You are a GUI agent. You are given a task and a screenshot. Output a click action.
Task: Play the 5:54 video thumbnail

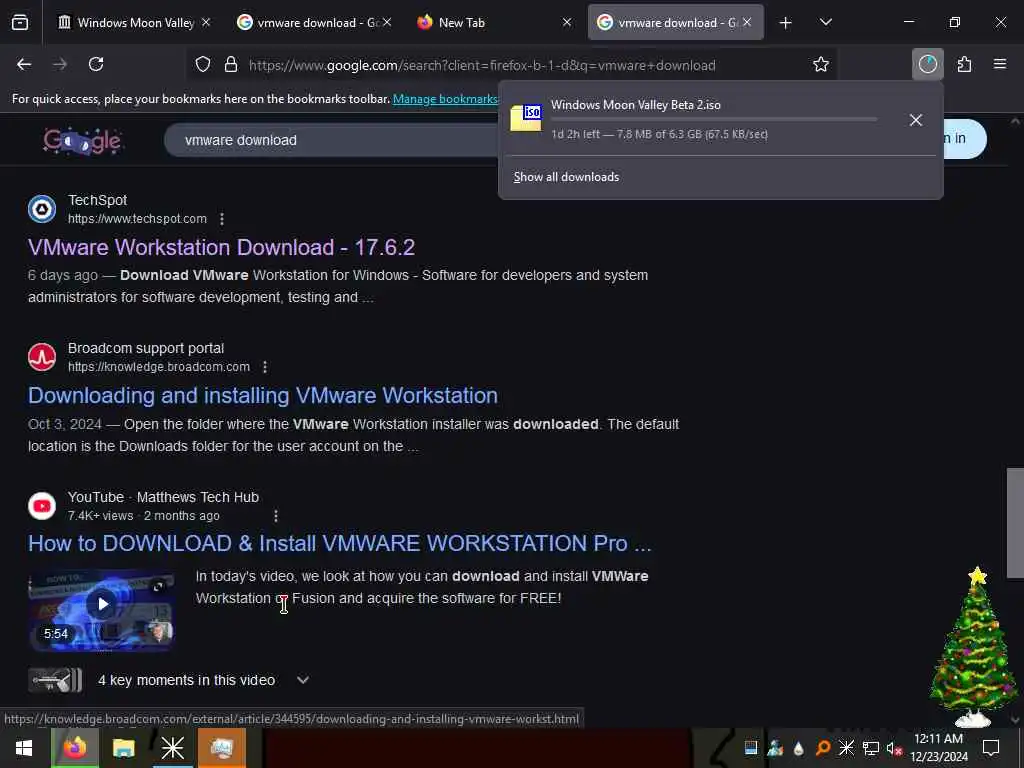[101, 610]
